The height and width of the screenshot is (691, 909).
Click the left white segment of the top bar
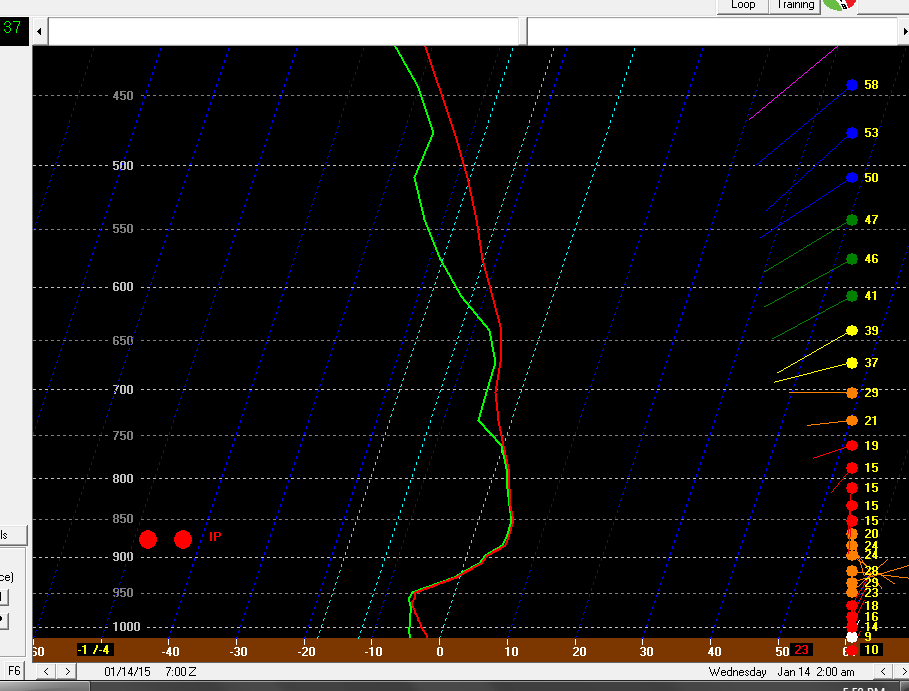click(283, 31)
